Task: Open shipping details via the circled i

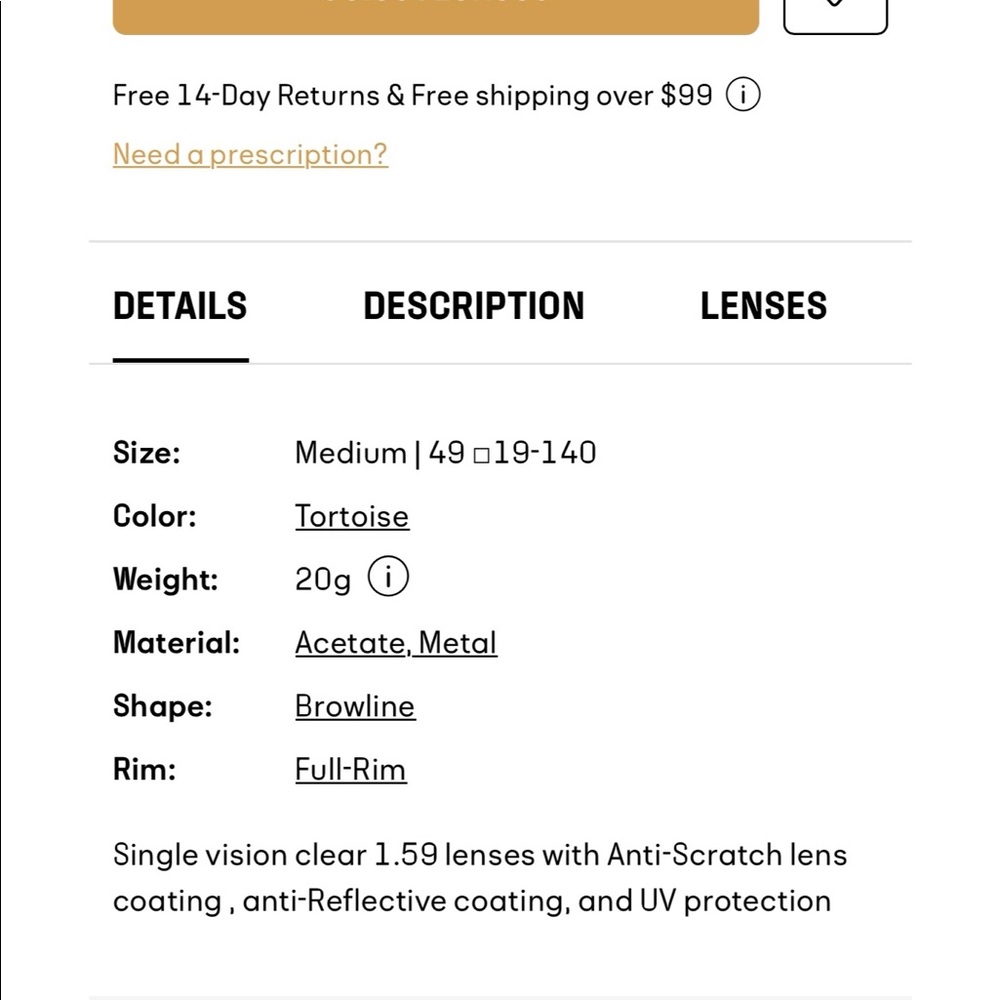Action: tap(744, 94)
